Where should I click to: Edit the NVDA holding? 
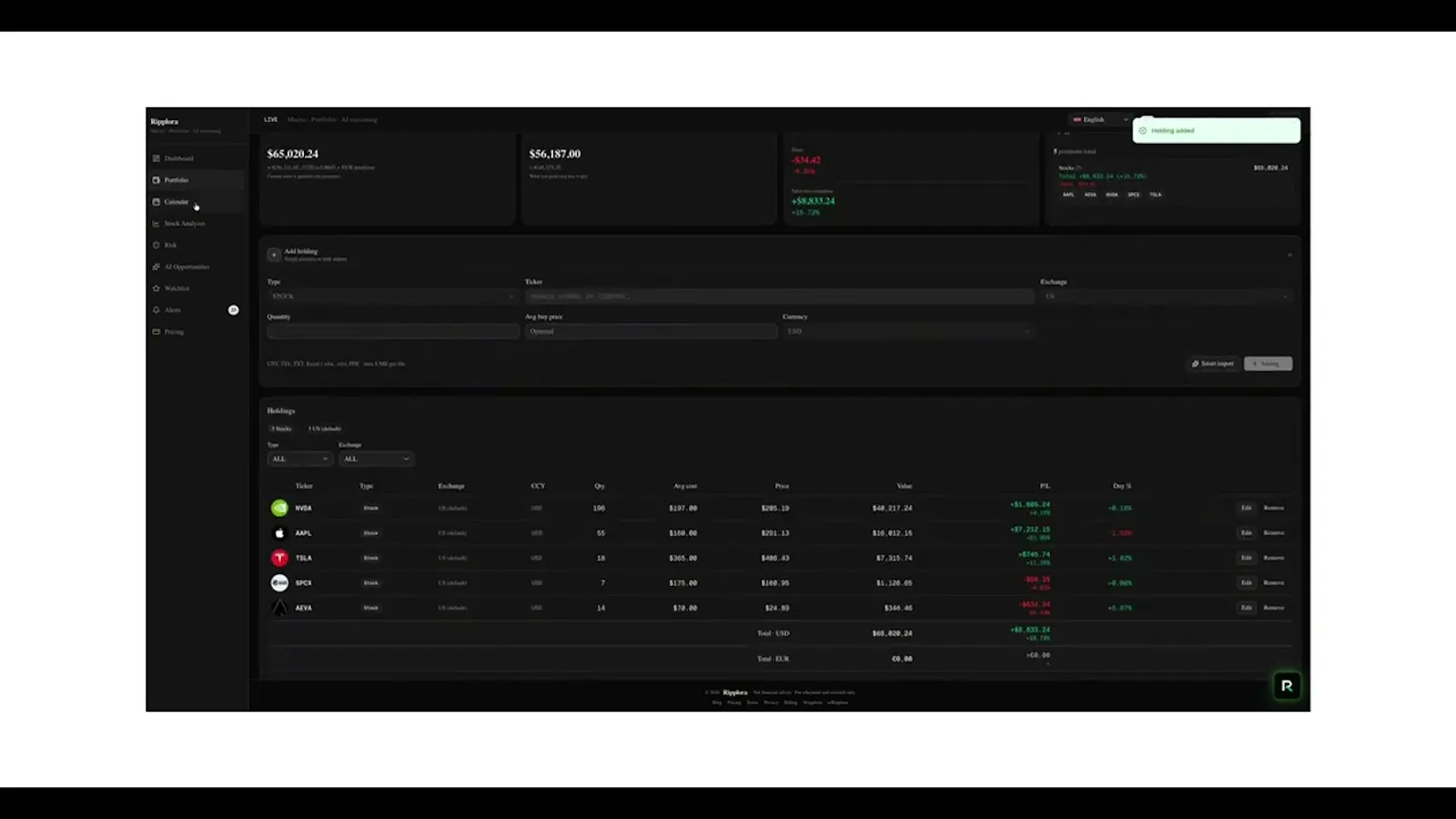click(1247, 508)
